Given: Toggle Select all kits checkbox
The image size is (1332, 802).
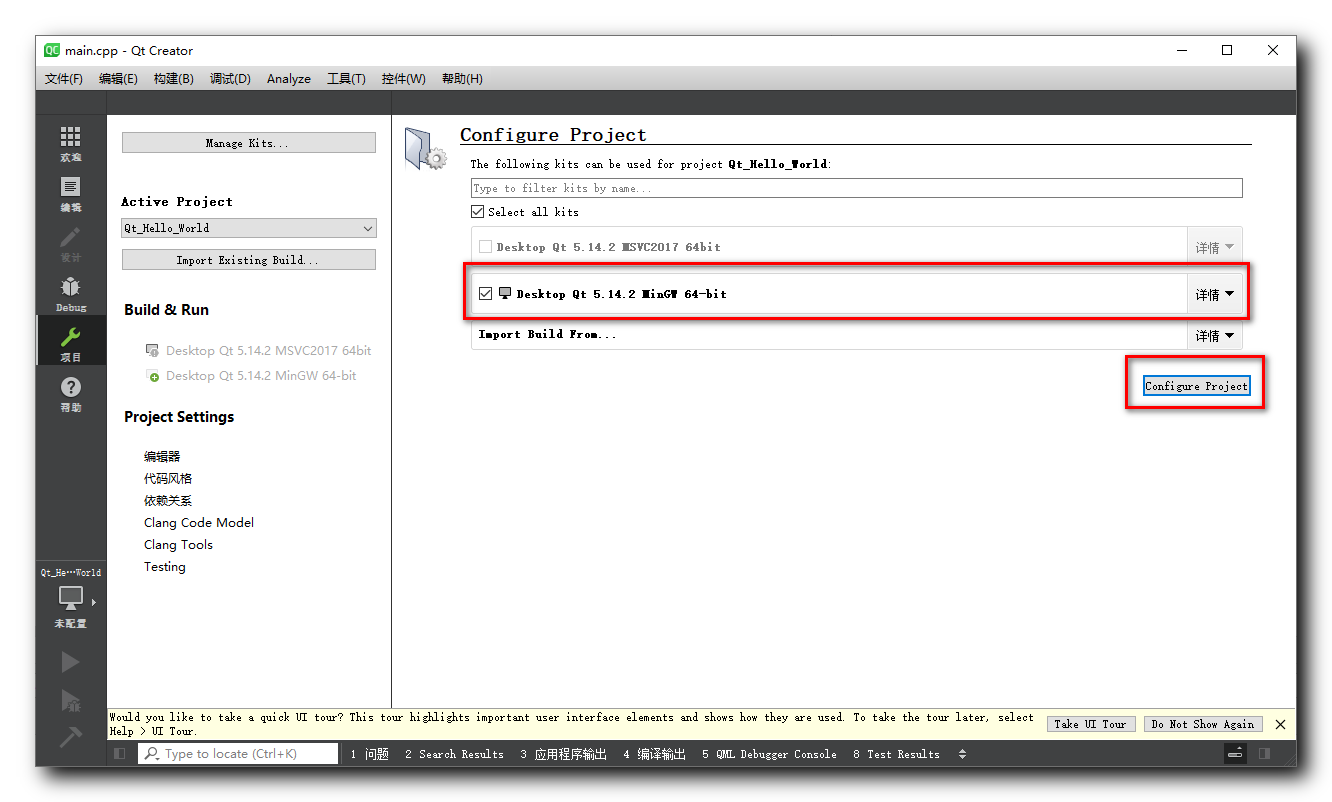Looking at the screenshot, I should pyautogui.click(x=477, y=212).
